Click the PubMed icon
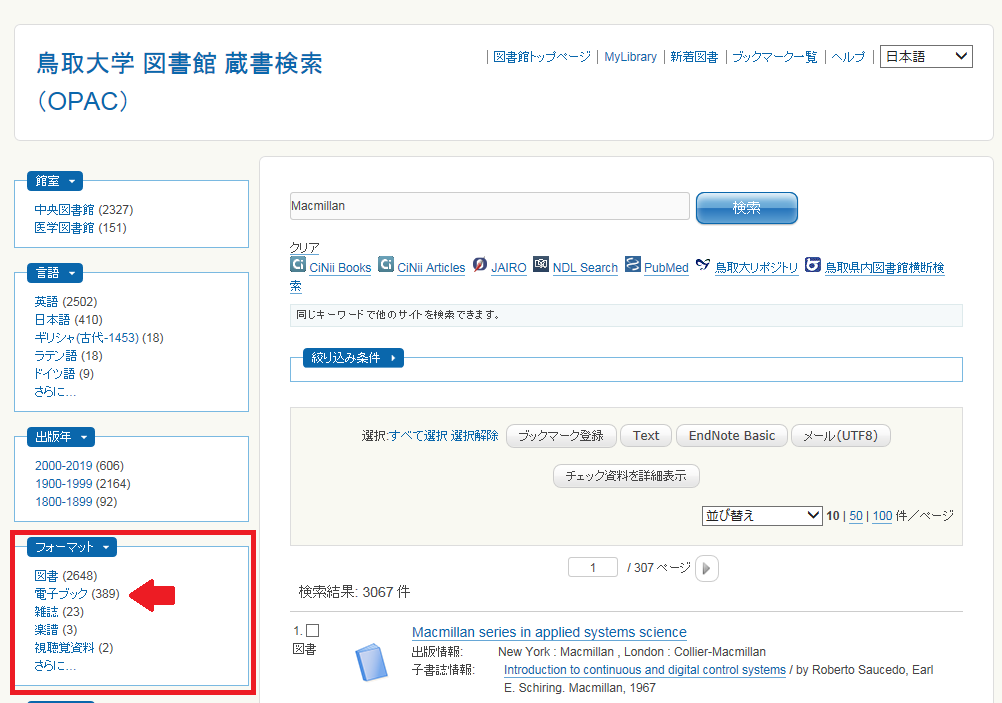Screen dimensions: 1002x703 [633, 264]
